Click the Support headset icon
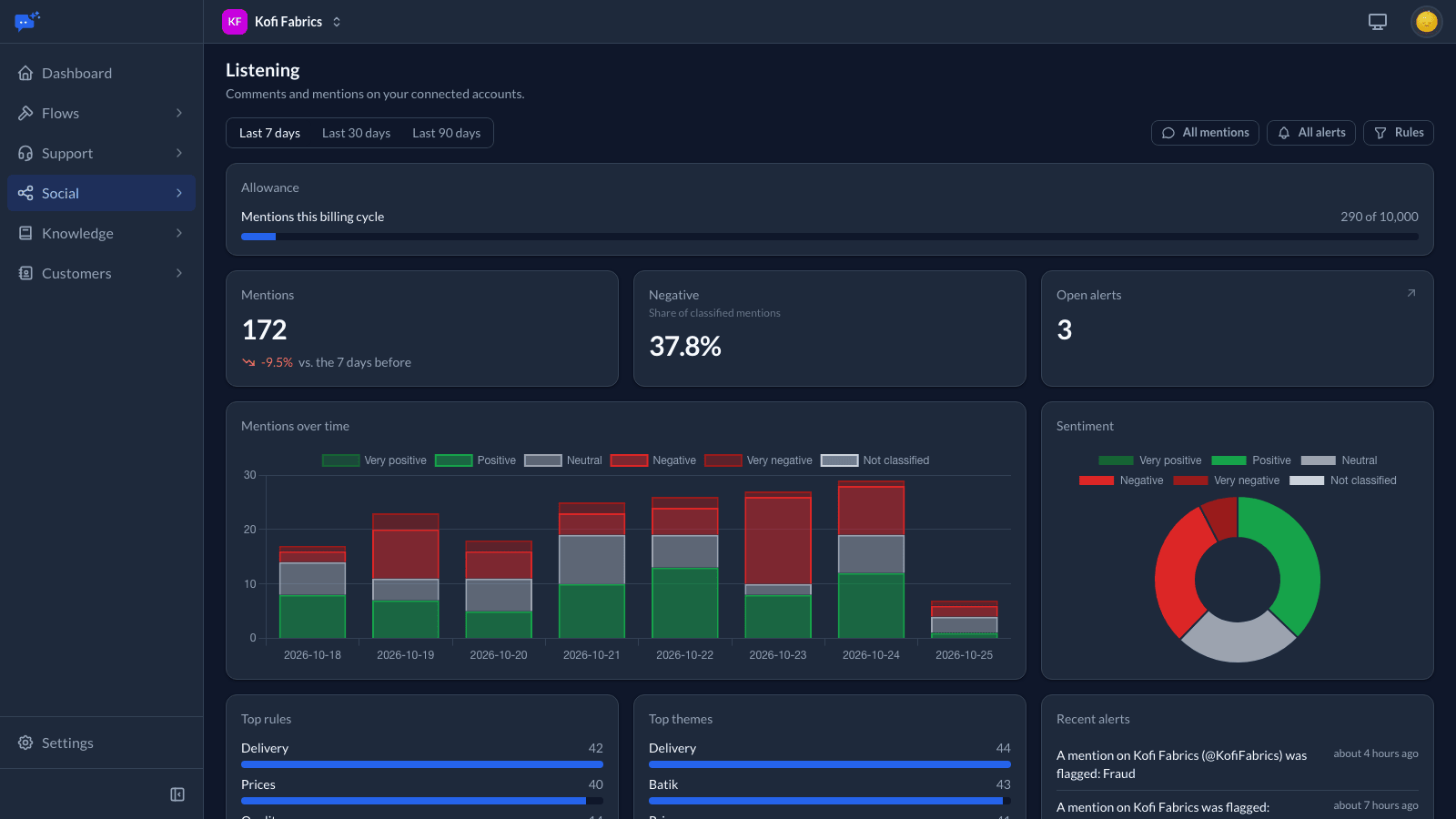Image resolution: width=1456 pixels, height=819 pixels. (25, 153)
